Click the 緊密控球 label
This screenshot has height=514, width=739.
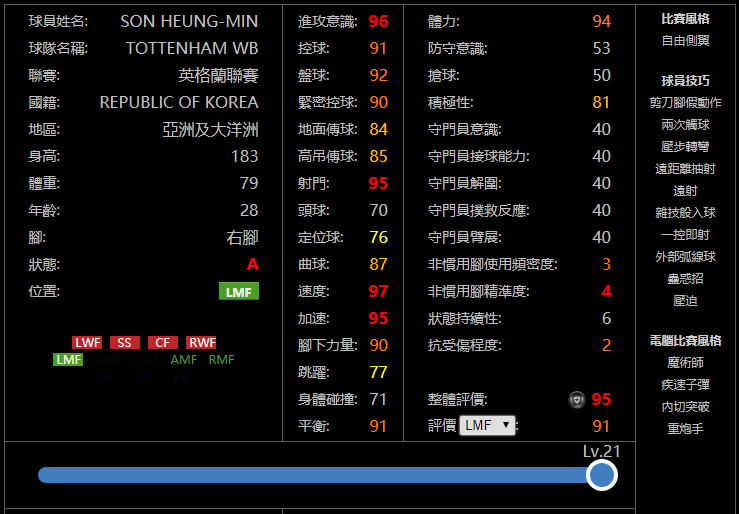click(328, 102)
